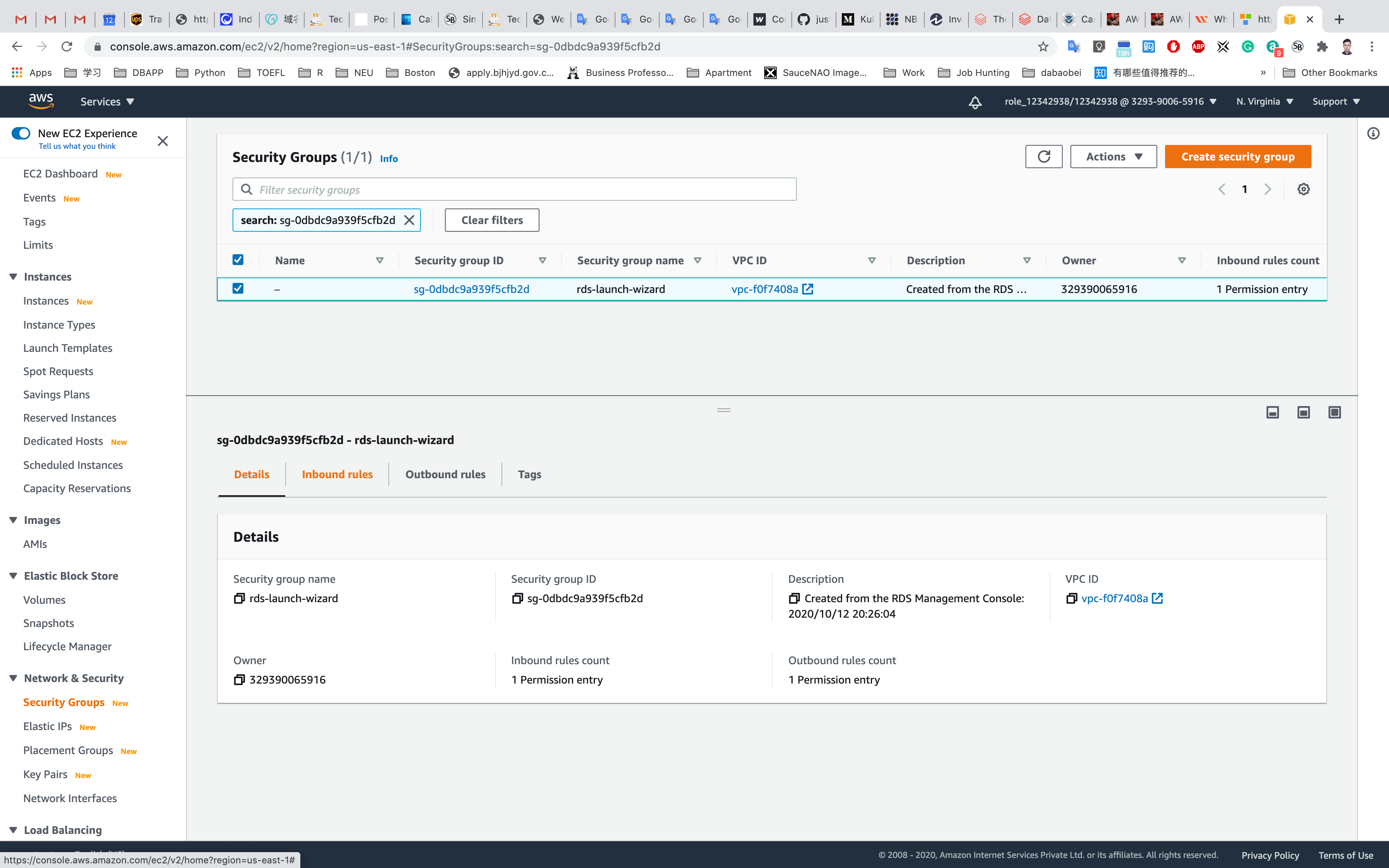Click Create security group button
The image size is (1389, 868).
pos(1237,157)
